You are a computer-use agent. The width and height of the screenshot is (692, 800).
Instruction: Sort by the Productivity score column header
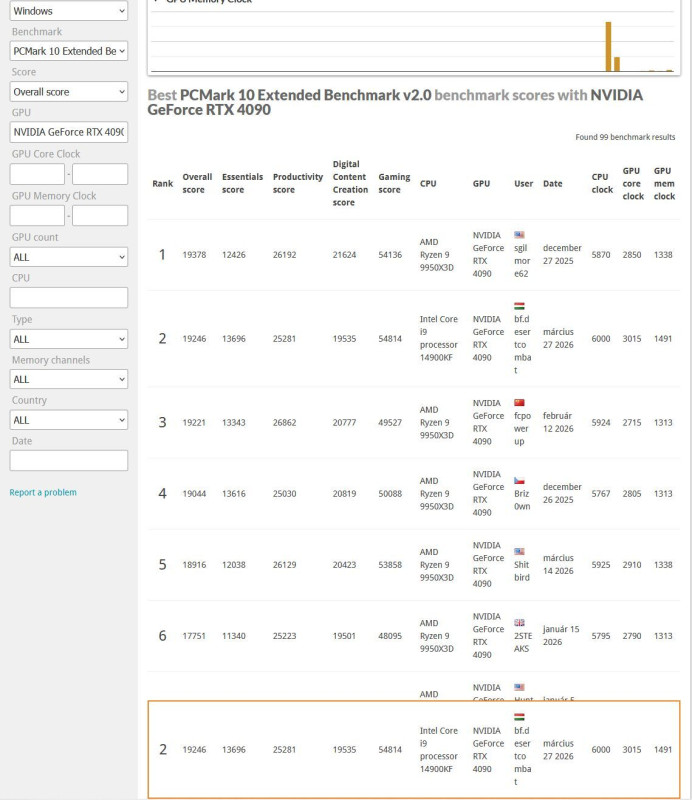pos(298,183)
